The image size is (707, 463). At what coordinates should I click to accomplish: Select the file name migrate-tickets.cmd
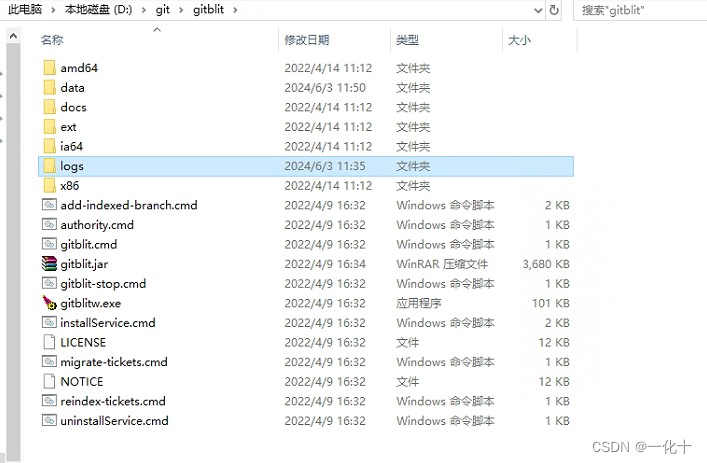pyautogui.click(x=114, y=362)
